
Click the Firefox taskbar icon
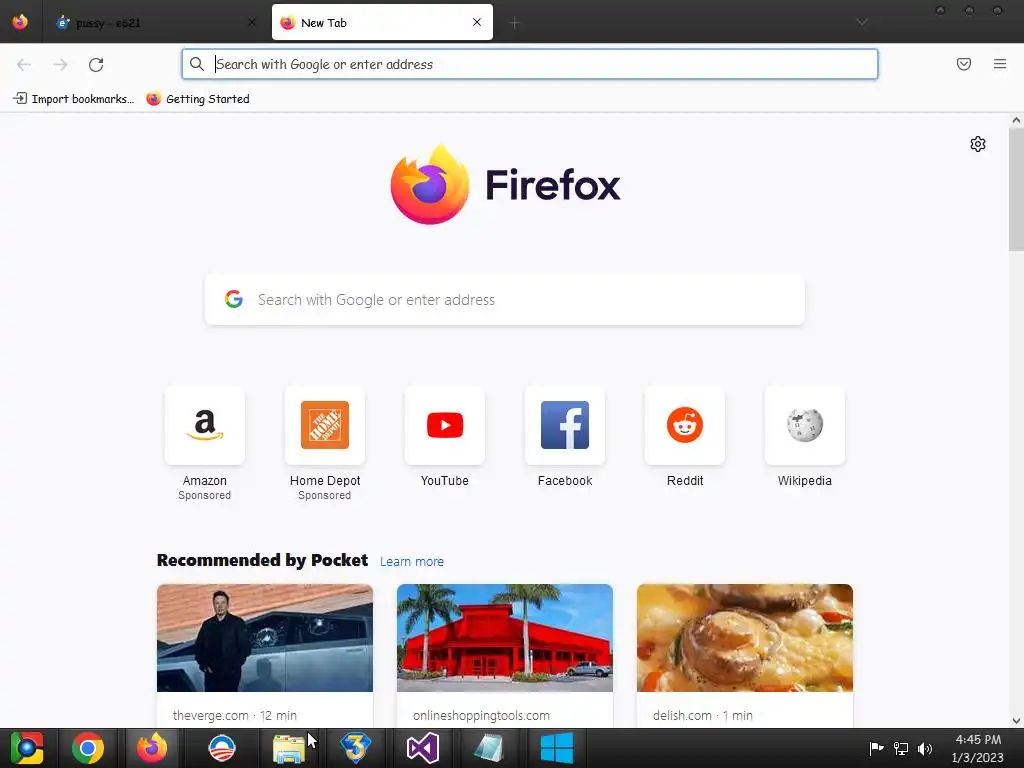(152, 748)
